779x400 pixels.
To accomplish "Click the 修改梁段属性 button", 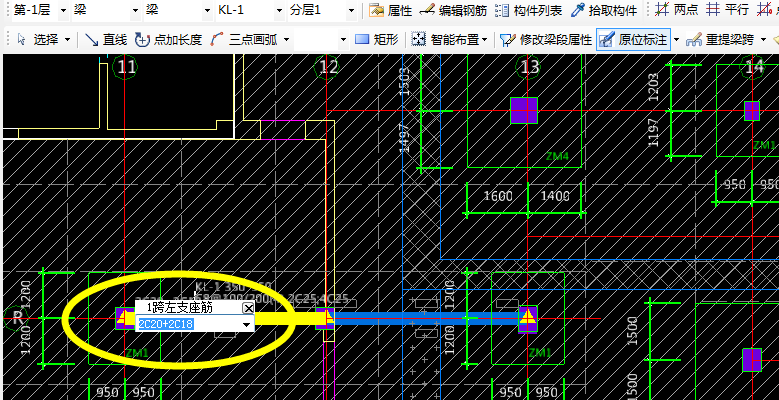I will 545,40.
